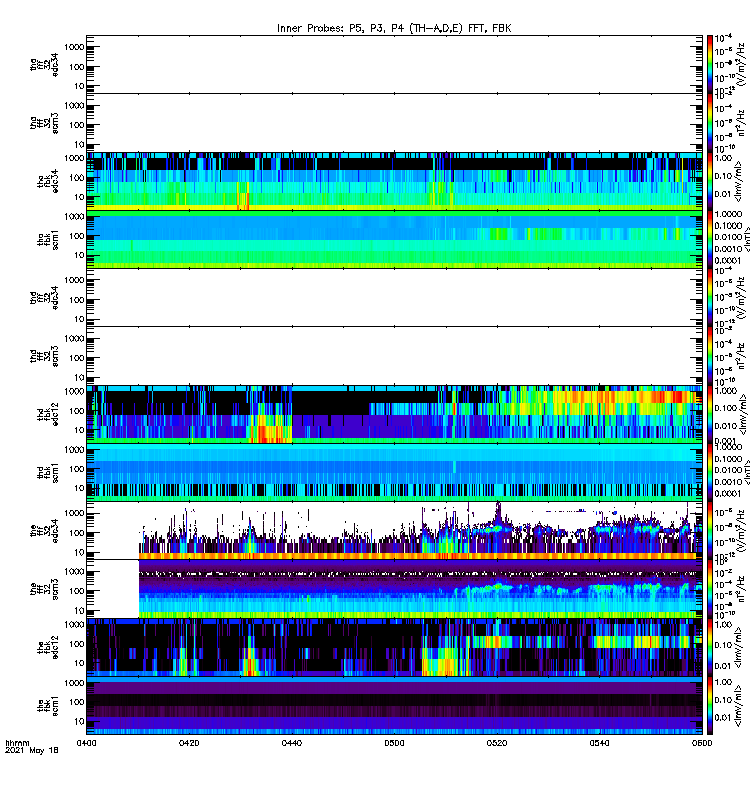The width and height of the screenshot is (750, 800).
Task: Click the 'tha fff 32 edc34' panel label
Action: pyautogui.click(x=44, y=65)
